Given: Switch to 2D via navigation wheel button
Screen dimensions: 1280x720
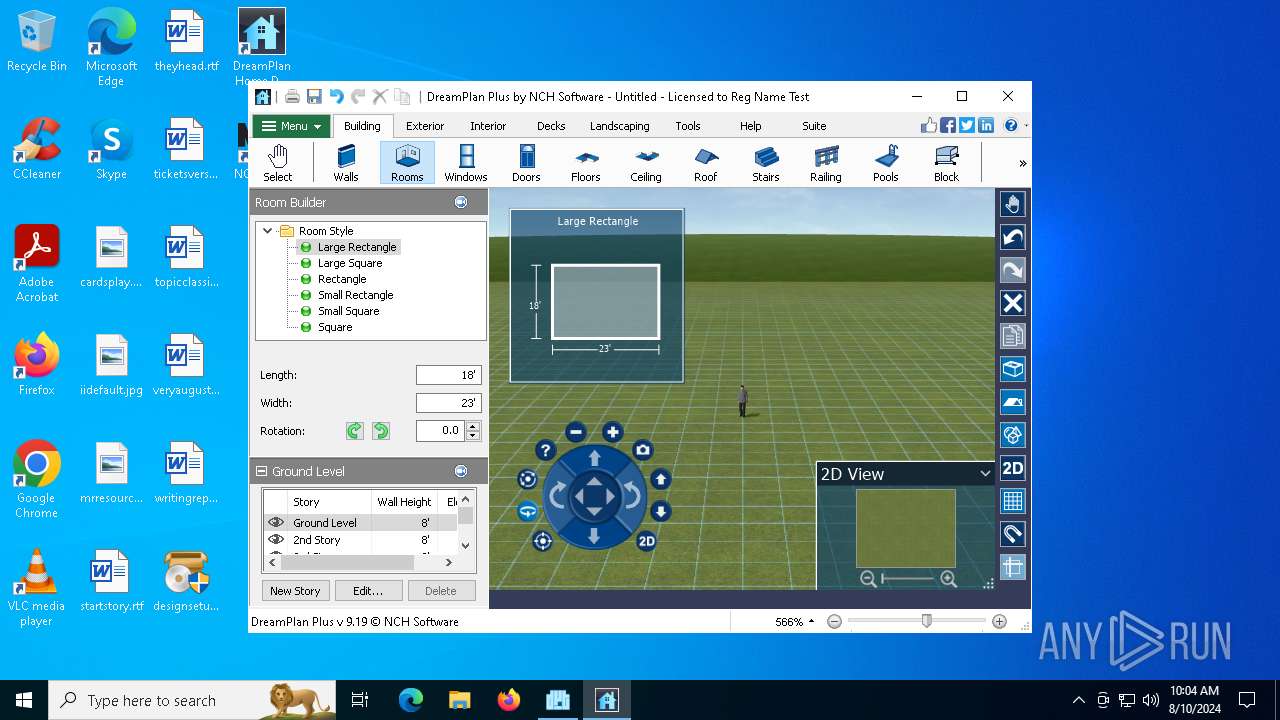Looking at the screenshot, I should coord(646,541).
